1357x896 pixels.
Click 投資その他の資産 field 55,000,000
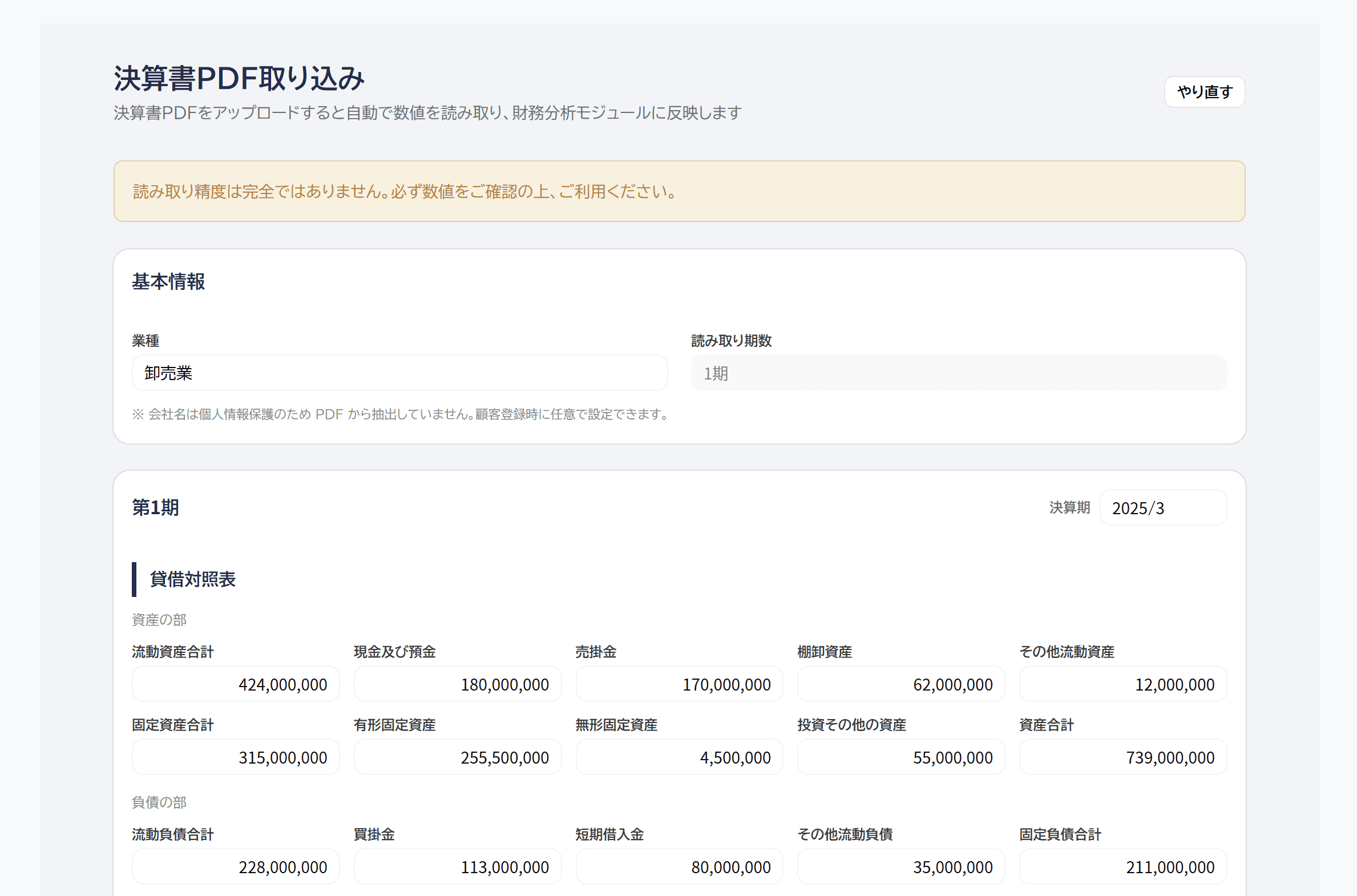(x=901, y=757)
